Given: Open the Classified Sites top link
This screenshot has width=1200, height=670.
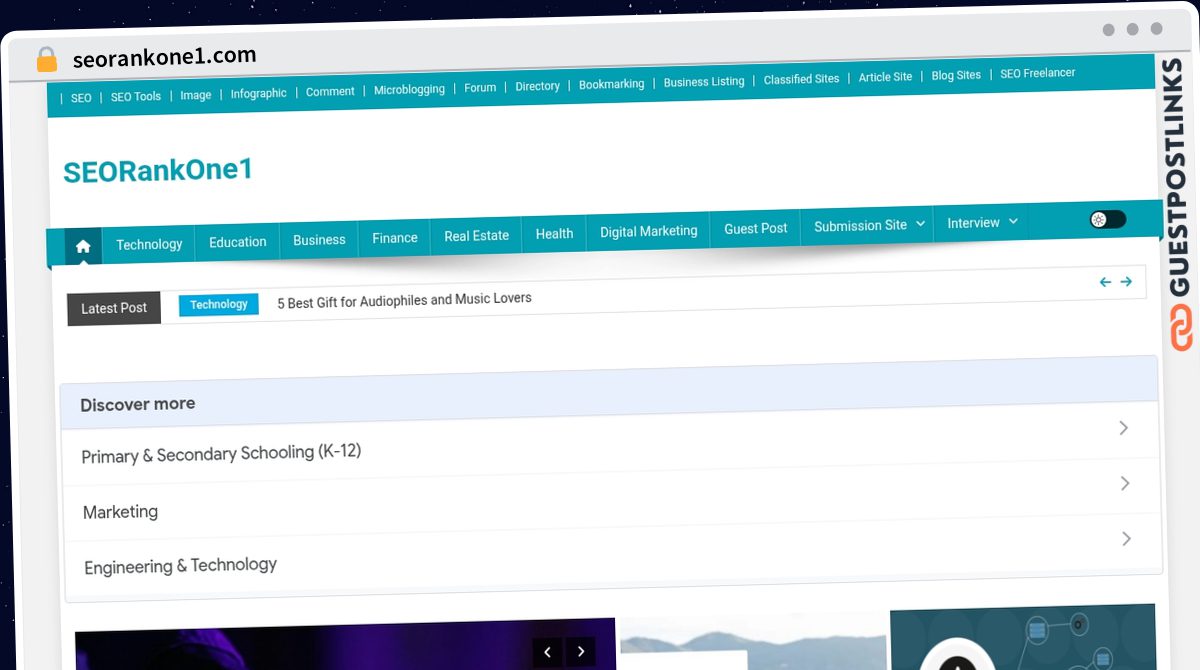Looking at the screenshot, I should 801,80.
